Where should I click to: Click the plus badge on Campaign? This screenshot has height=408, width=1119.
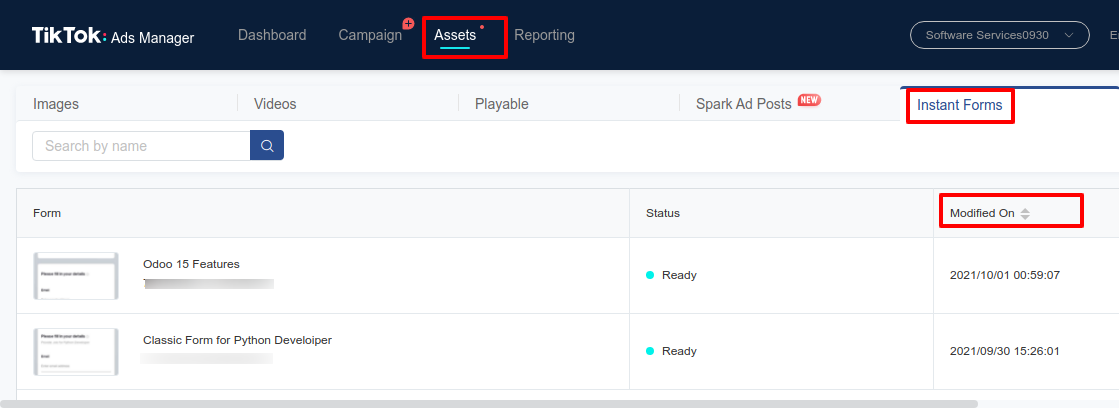point(408,24)
